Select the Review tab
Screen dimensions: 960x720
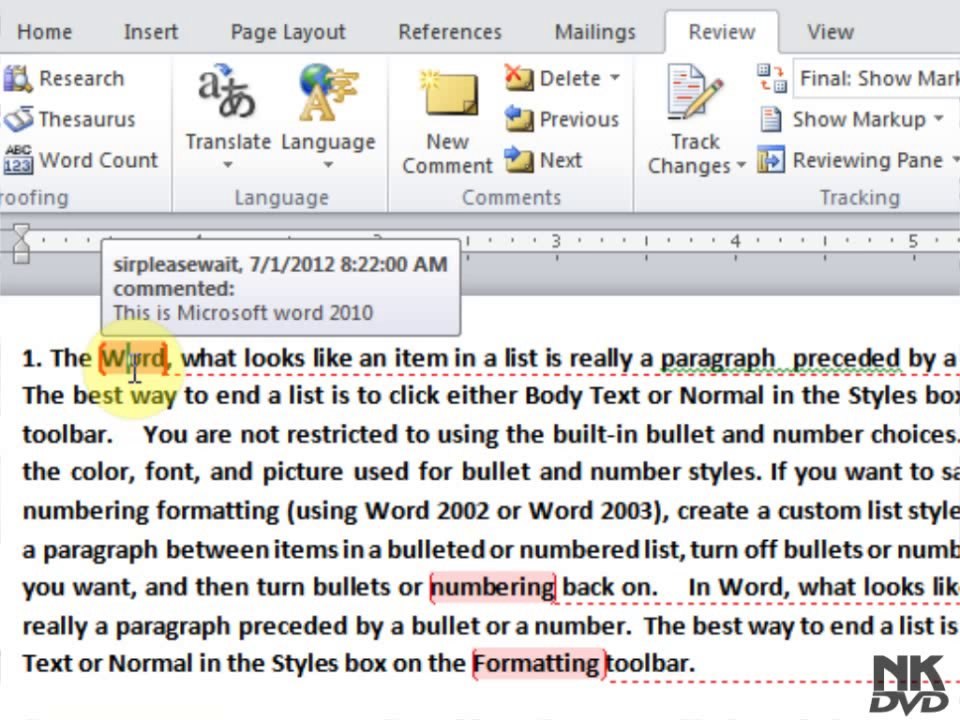coord(722,32)
